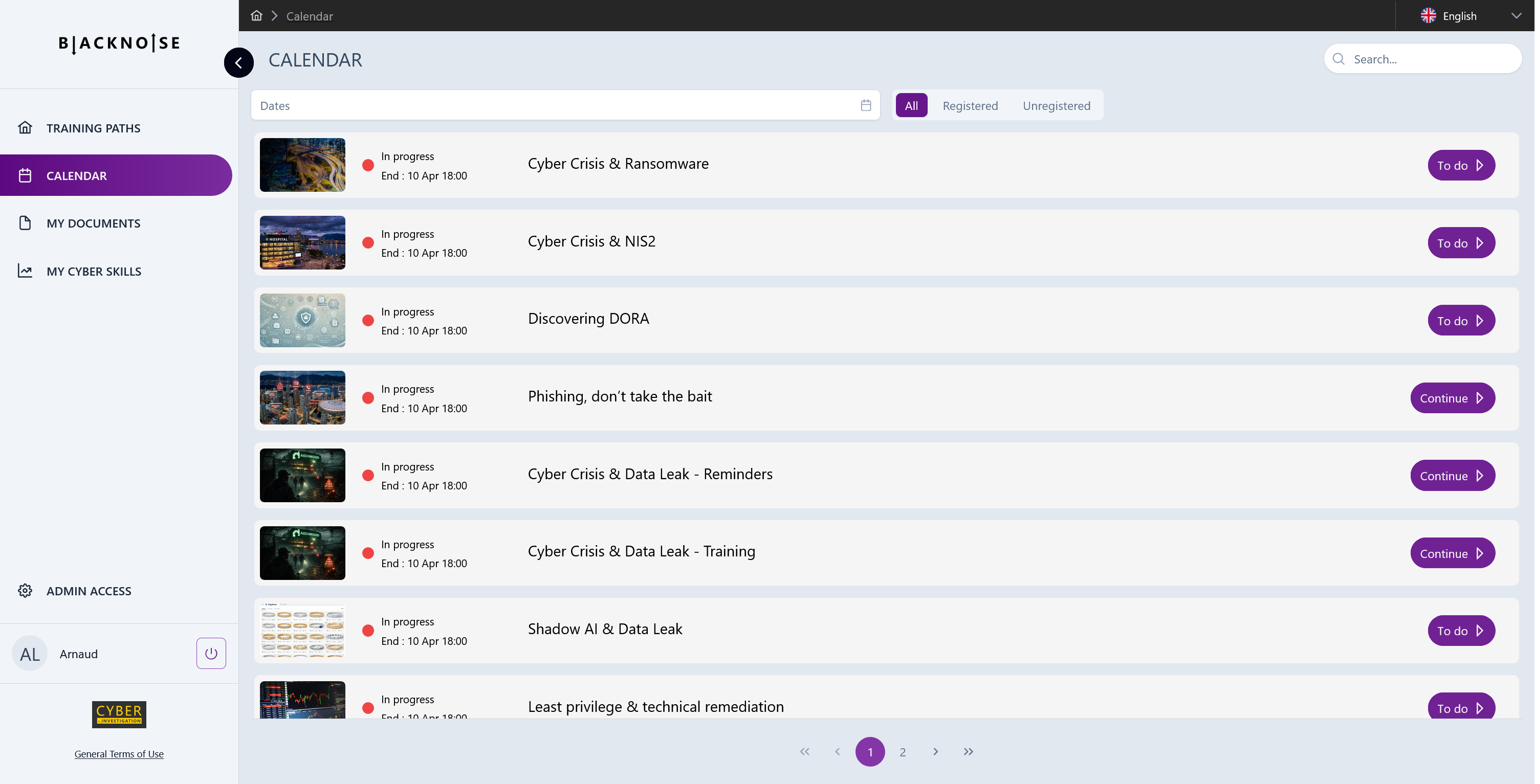Open Calendar in sidebar
Image resolution: width=1540 pixels, height=784 pixels.
[116, 175]
